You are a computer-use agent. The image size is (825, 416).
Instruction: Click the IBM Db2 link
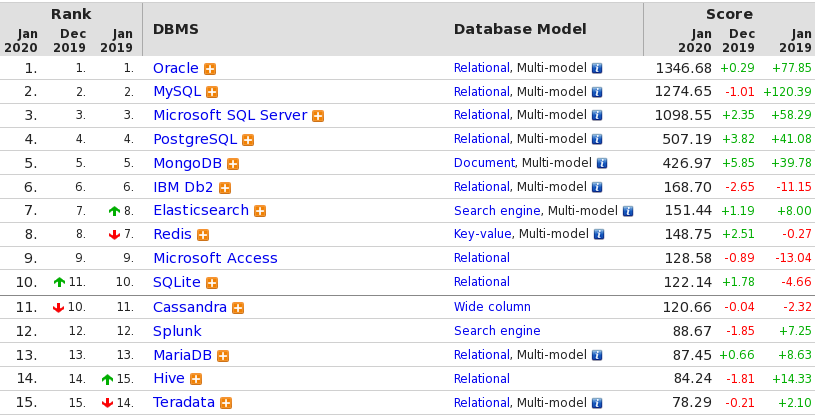point(183,187)
